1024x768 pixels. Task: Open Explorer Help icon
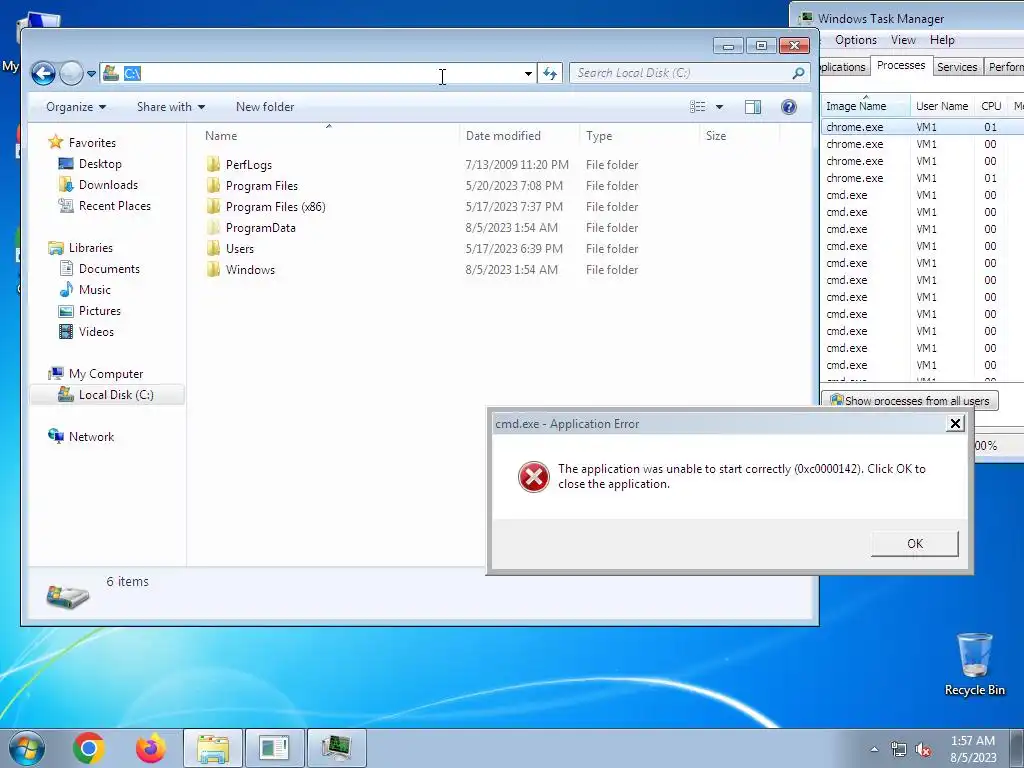[x=788, y=106]
